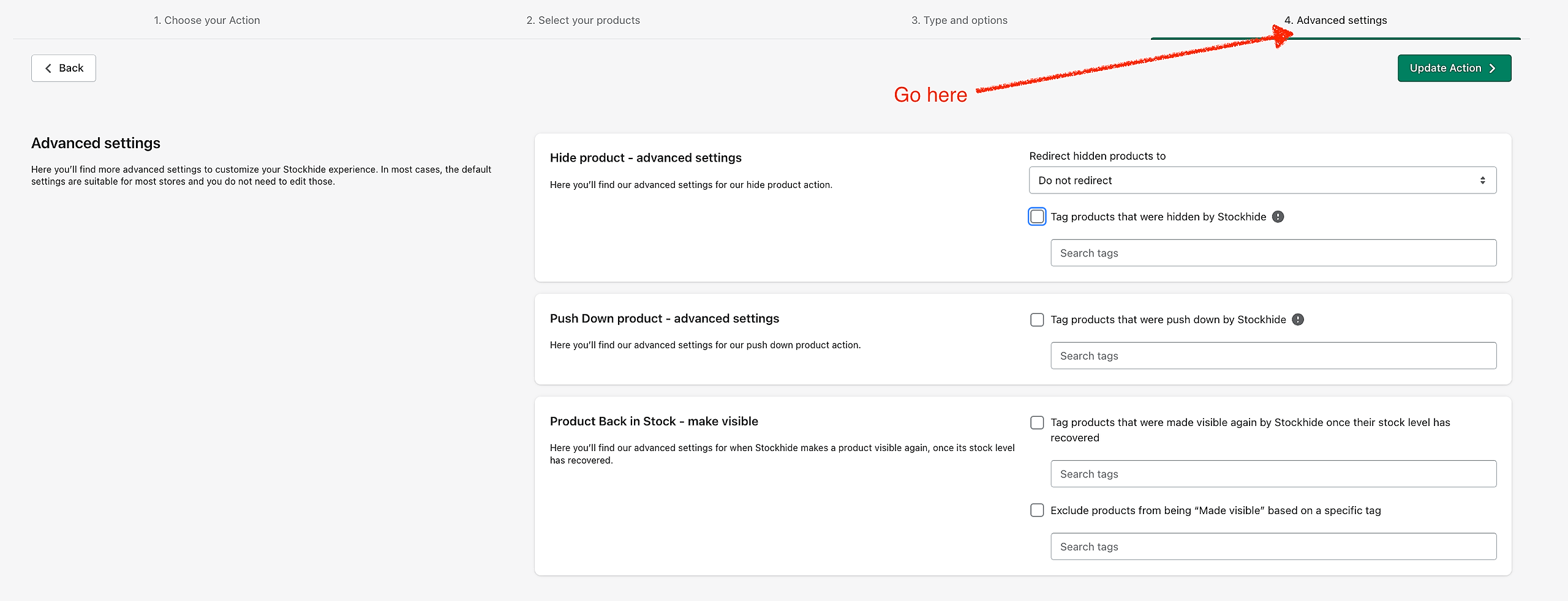Screen dimensions: 1568x601
Task: Click the Update Action button
Action: (1454, 68)
